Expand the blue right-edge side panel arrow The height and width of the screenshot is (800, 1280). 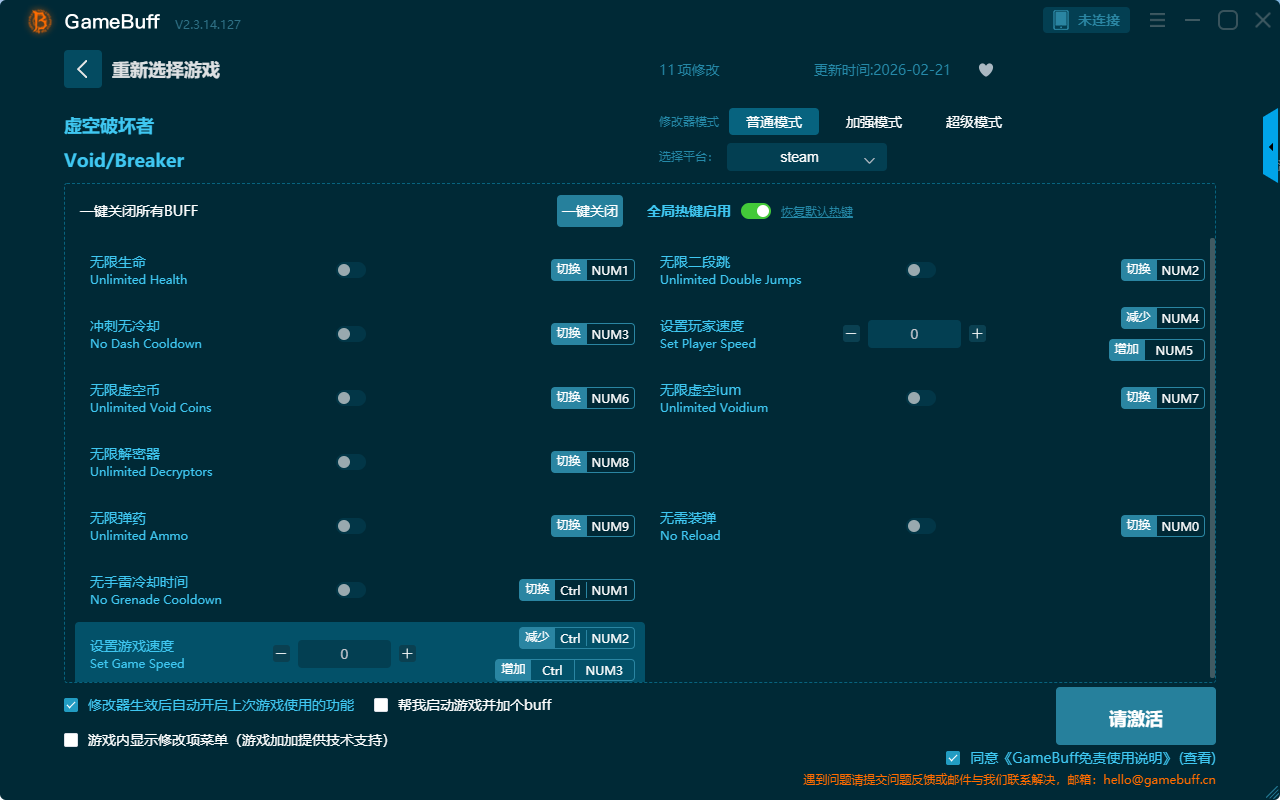pyautogui.click(x=1271, y=147)
